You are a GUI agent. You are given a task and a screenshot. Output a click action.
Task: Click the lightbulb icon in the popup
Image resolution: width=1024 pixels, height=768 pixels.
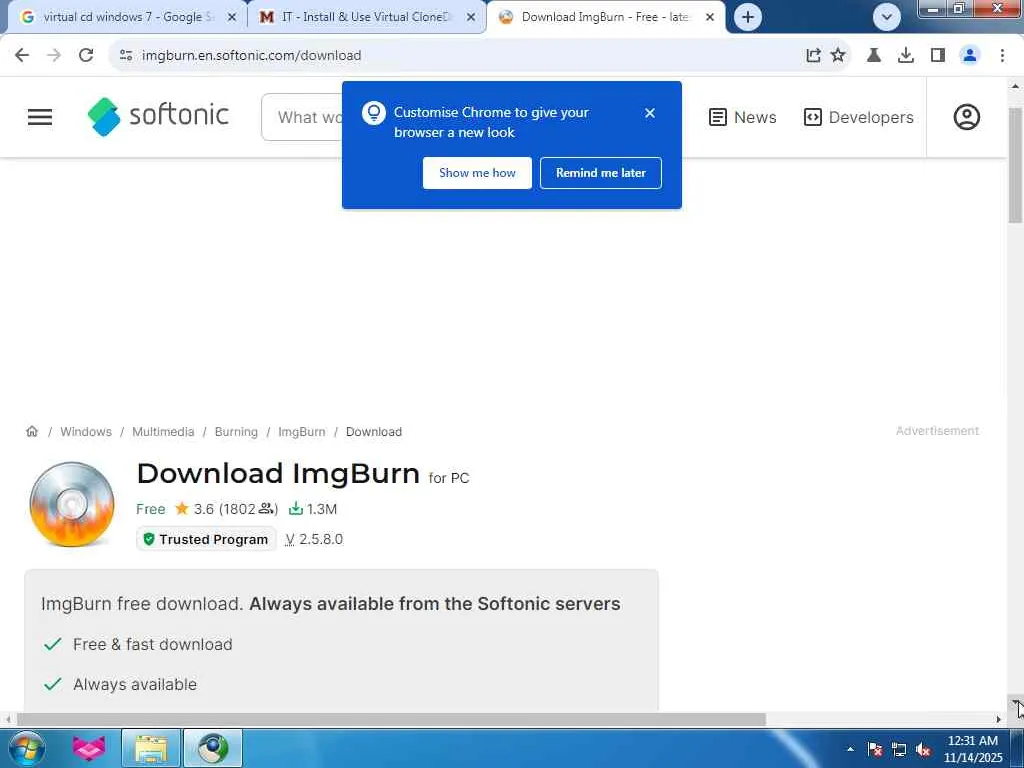(374, 113)
